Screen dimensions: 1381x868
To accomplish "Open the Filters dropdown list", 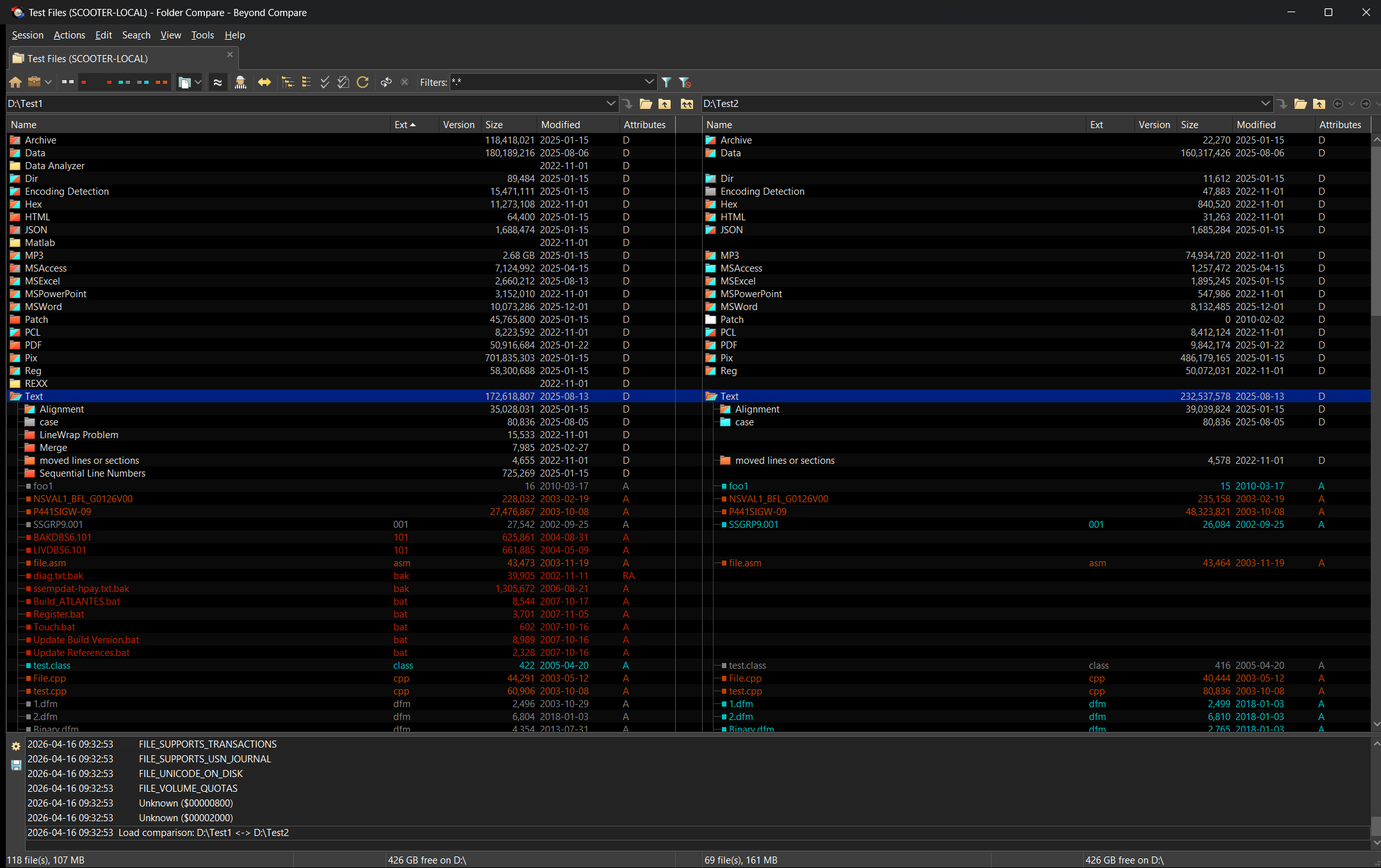I will (x=649, y=82).
